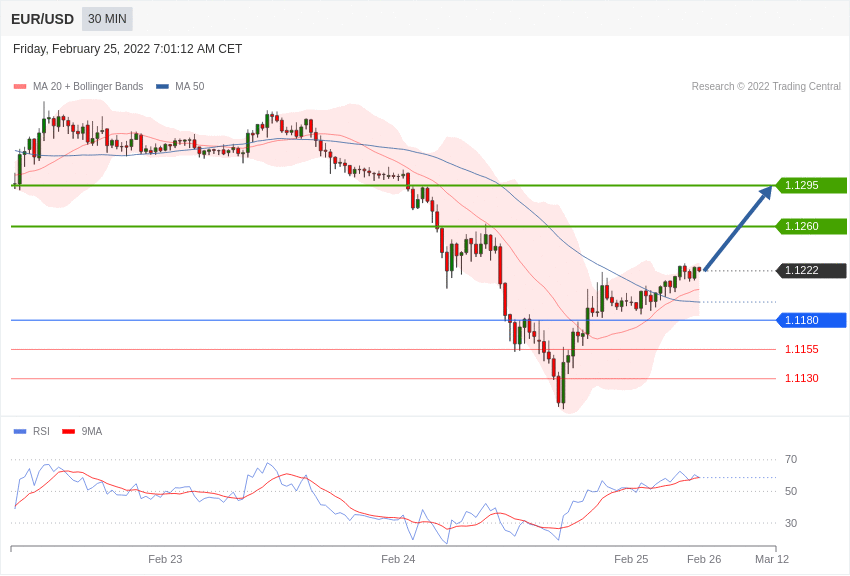Click the MA 50 legend label
850x576 pixels.
[190, 86]
